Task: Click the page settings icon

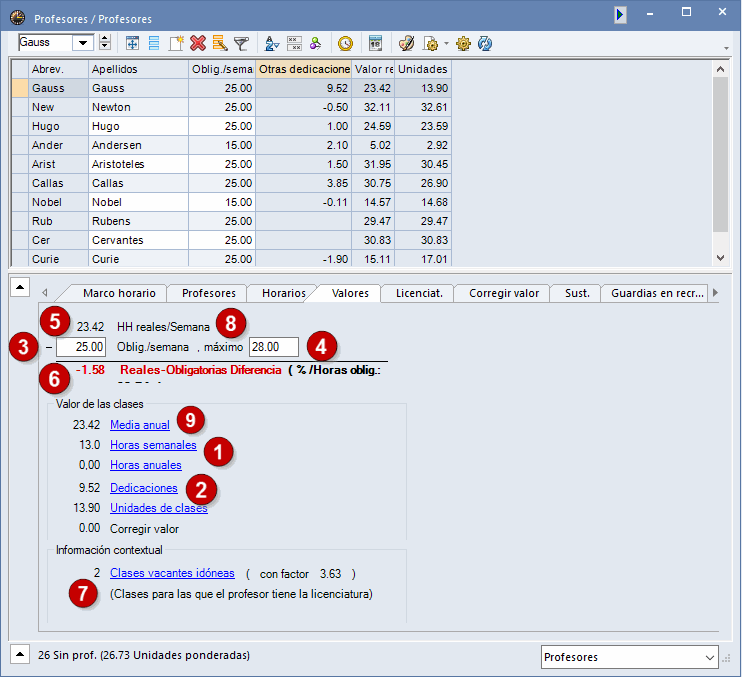Action: tap(431, 44)
